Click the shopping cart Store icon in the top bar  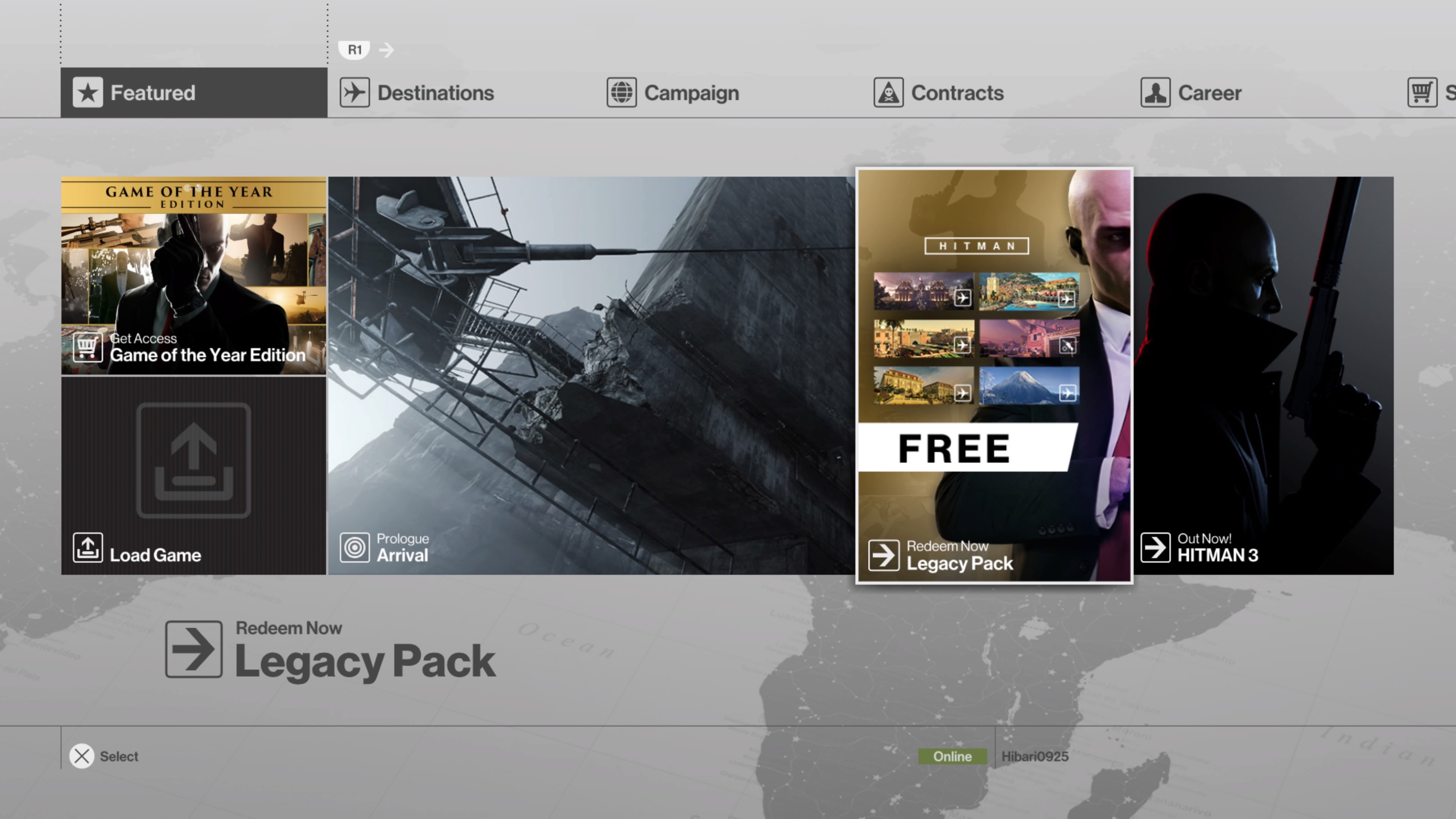tap(1422, 92)
